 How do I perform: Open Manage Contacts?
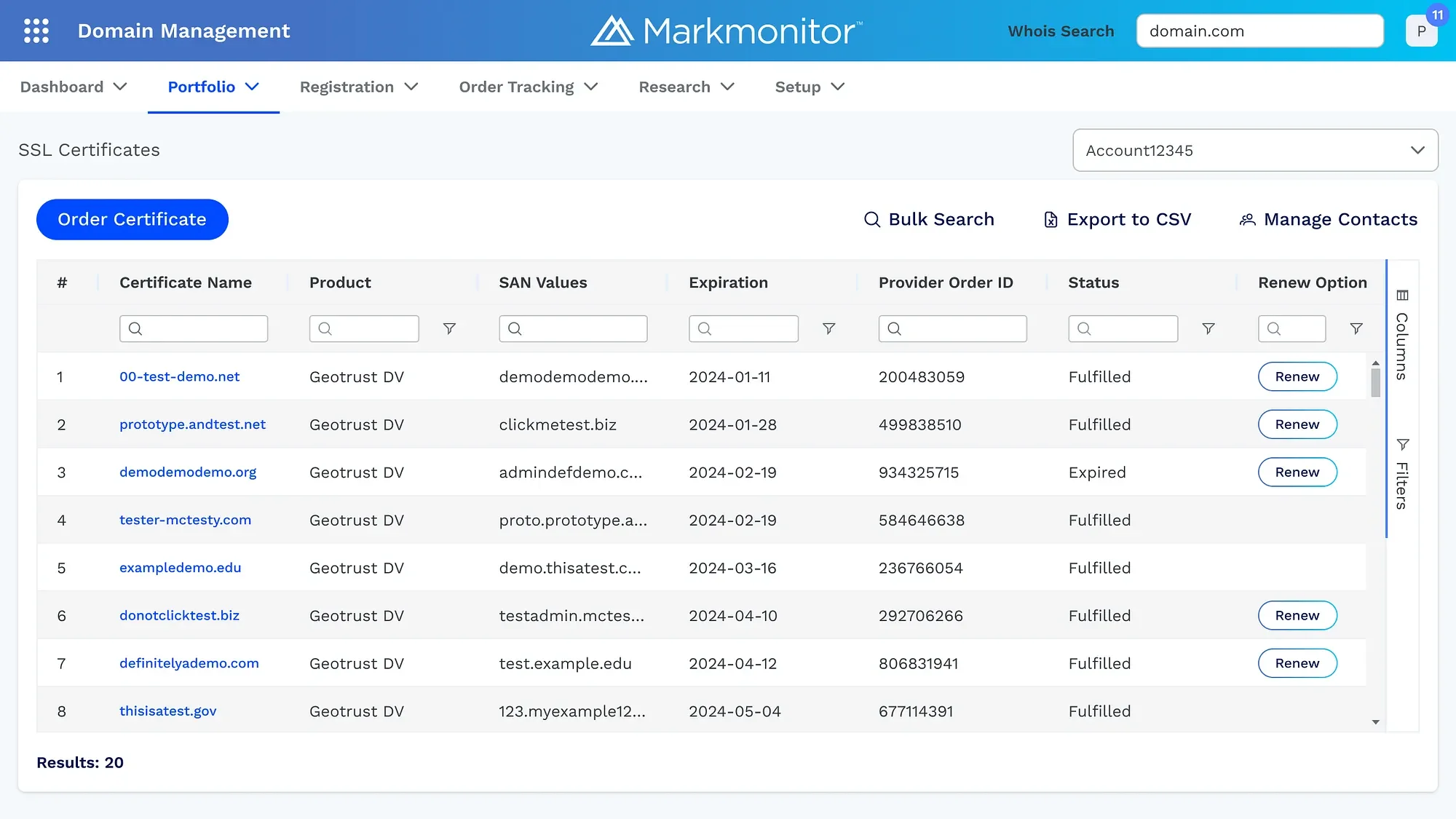1328,219
